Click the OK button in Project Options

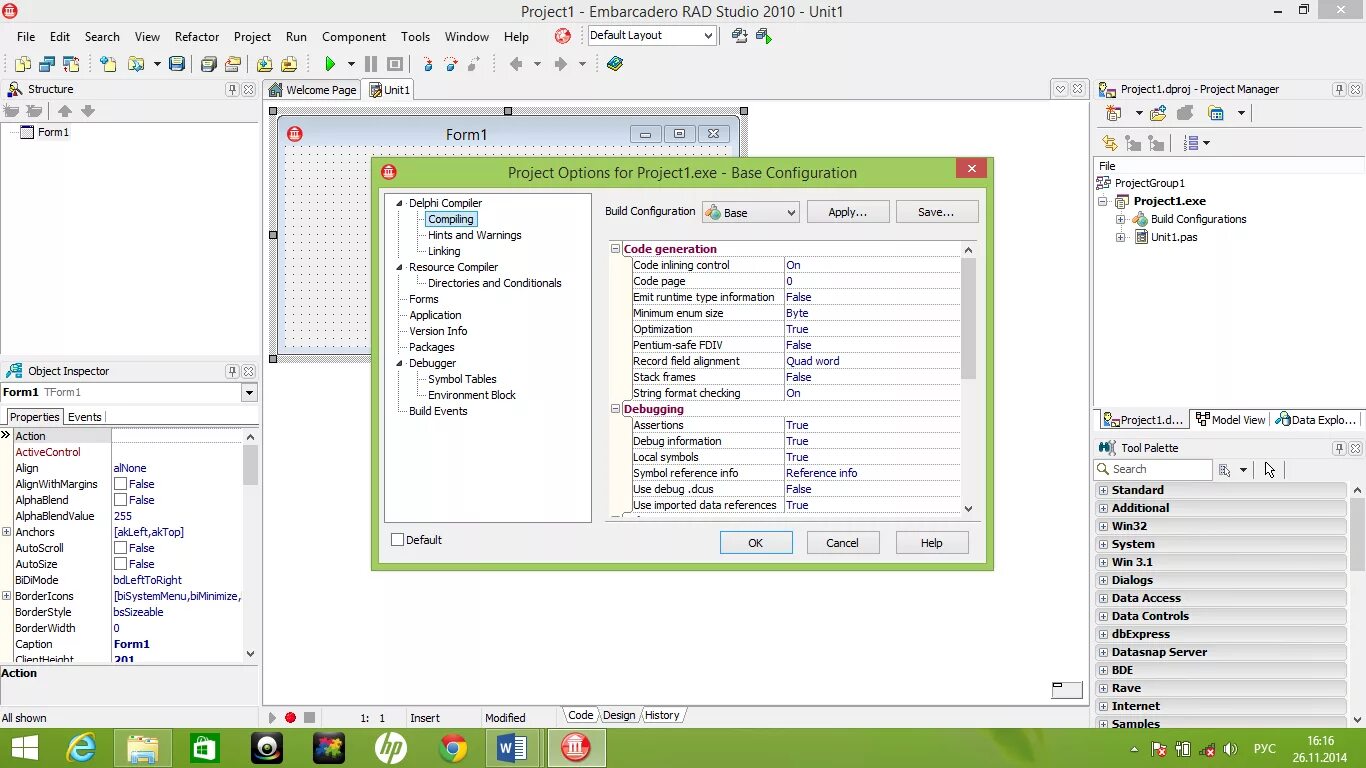click(756, 543)
